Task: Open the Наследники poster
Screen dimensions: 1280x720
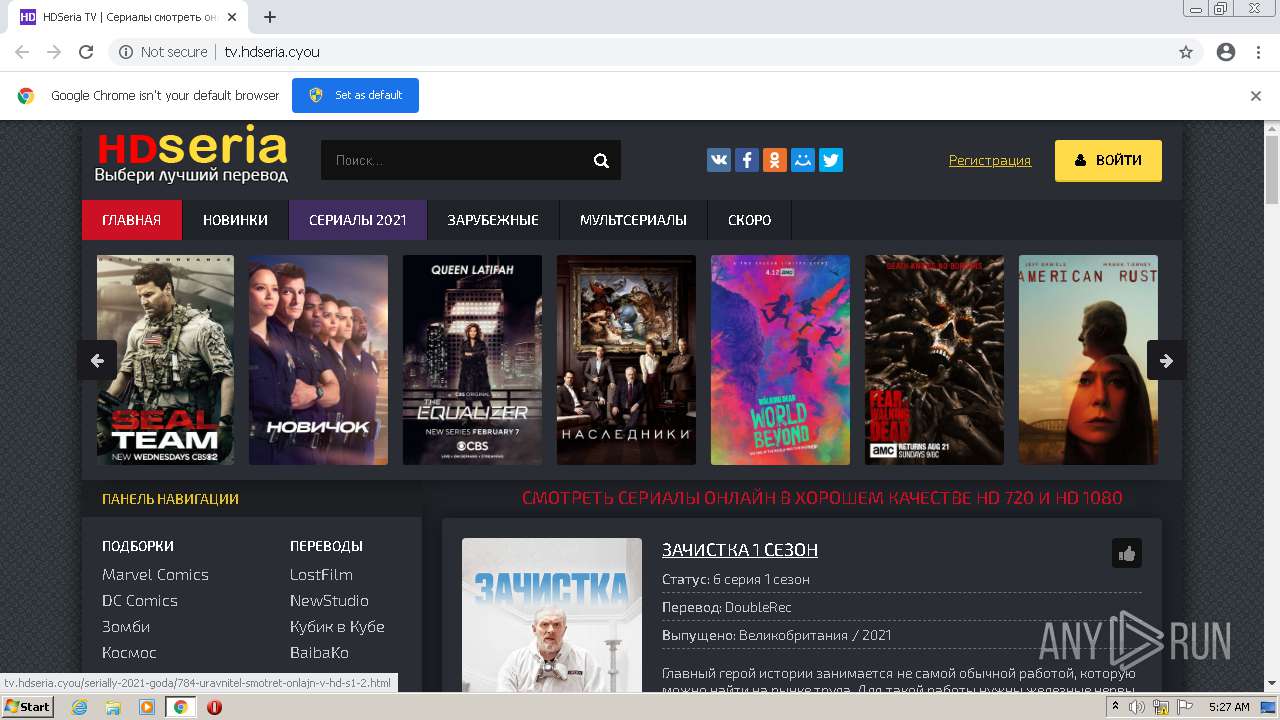Action: tap(626, 360)
